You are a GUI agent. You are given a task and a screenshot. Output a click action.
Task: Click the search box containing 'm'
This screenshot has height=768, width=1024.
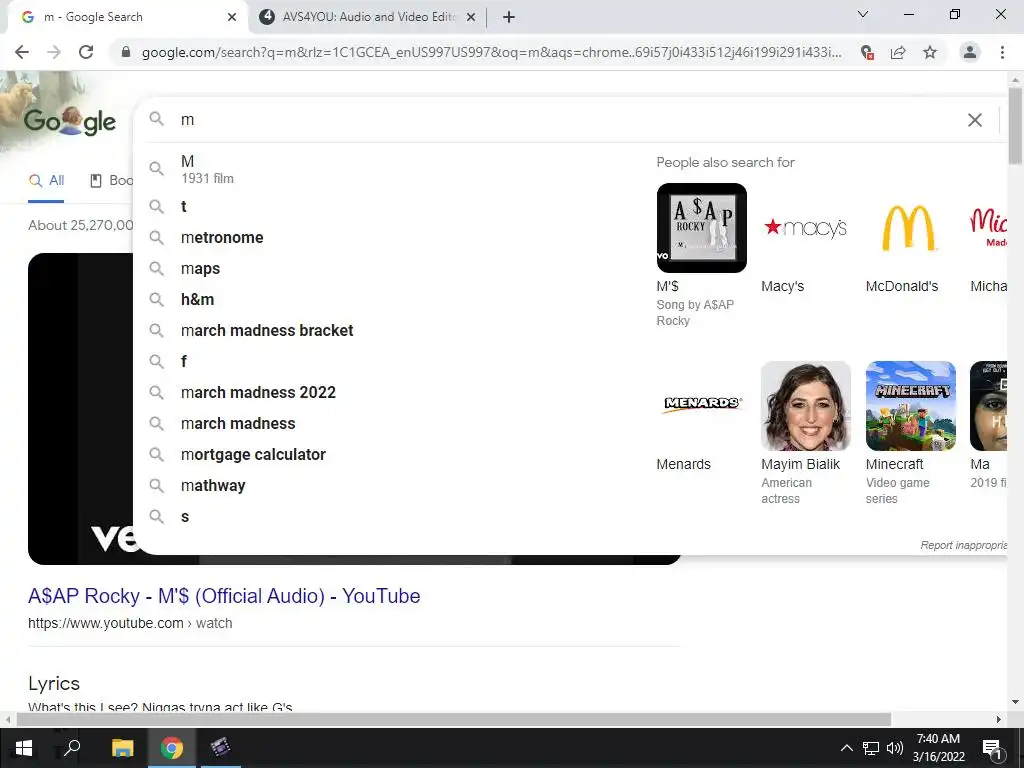point(568,120)
